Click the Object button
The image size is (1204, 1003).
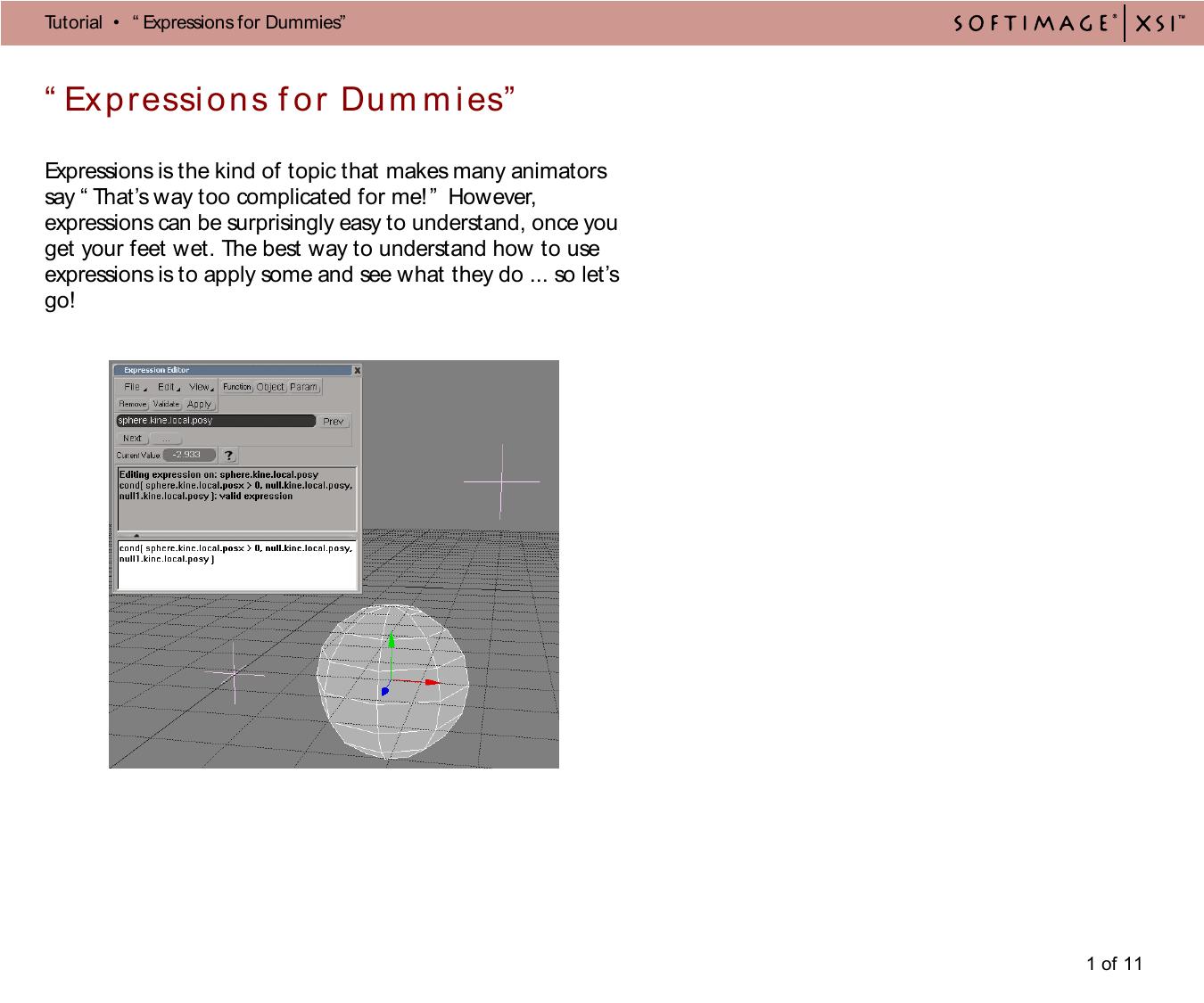pos(270,387)
